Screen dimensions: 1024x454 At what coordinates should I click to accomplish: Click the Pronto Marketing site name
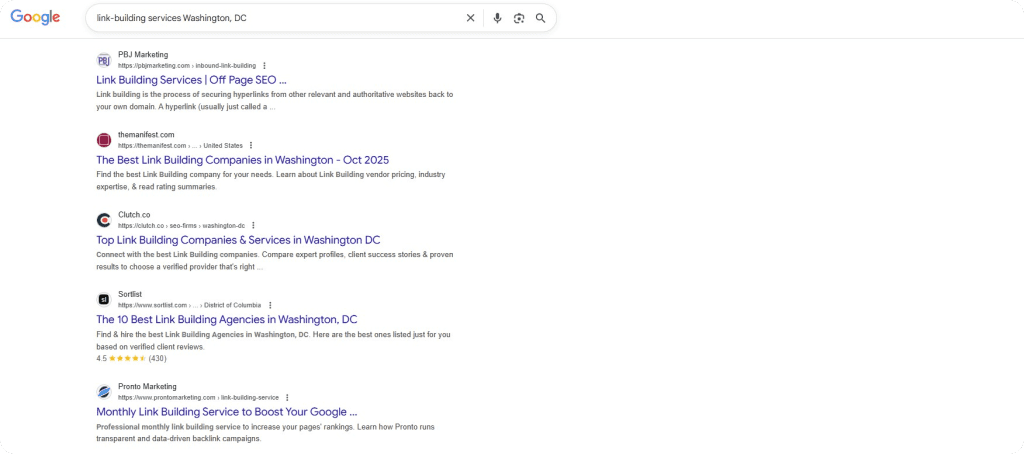pos(148,386)
